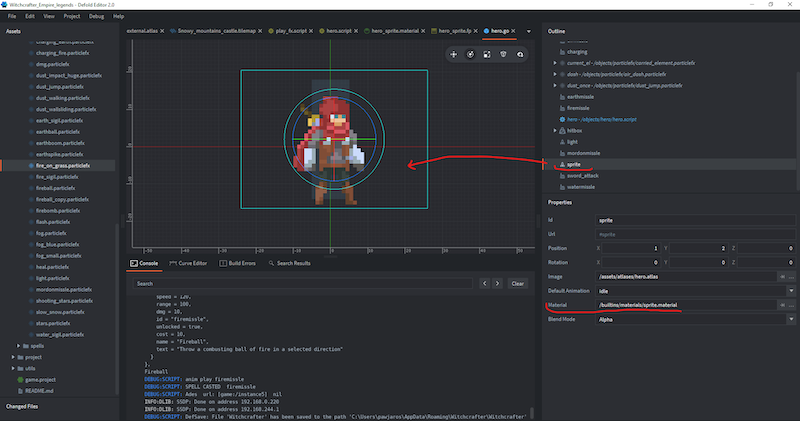This screenshot has width=800, height=421.
Task: Select the Move tool in scene toolbar
Action: coord(454,53)
